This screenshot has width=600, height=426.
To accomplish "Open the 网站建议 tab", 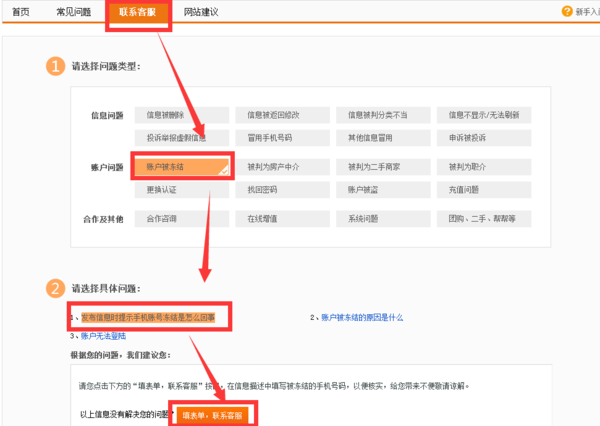I will pyautogui.click(x=201, y=12).
